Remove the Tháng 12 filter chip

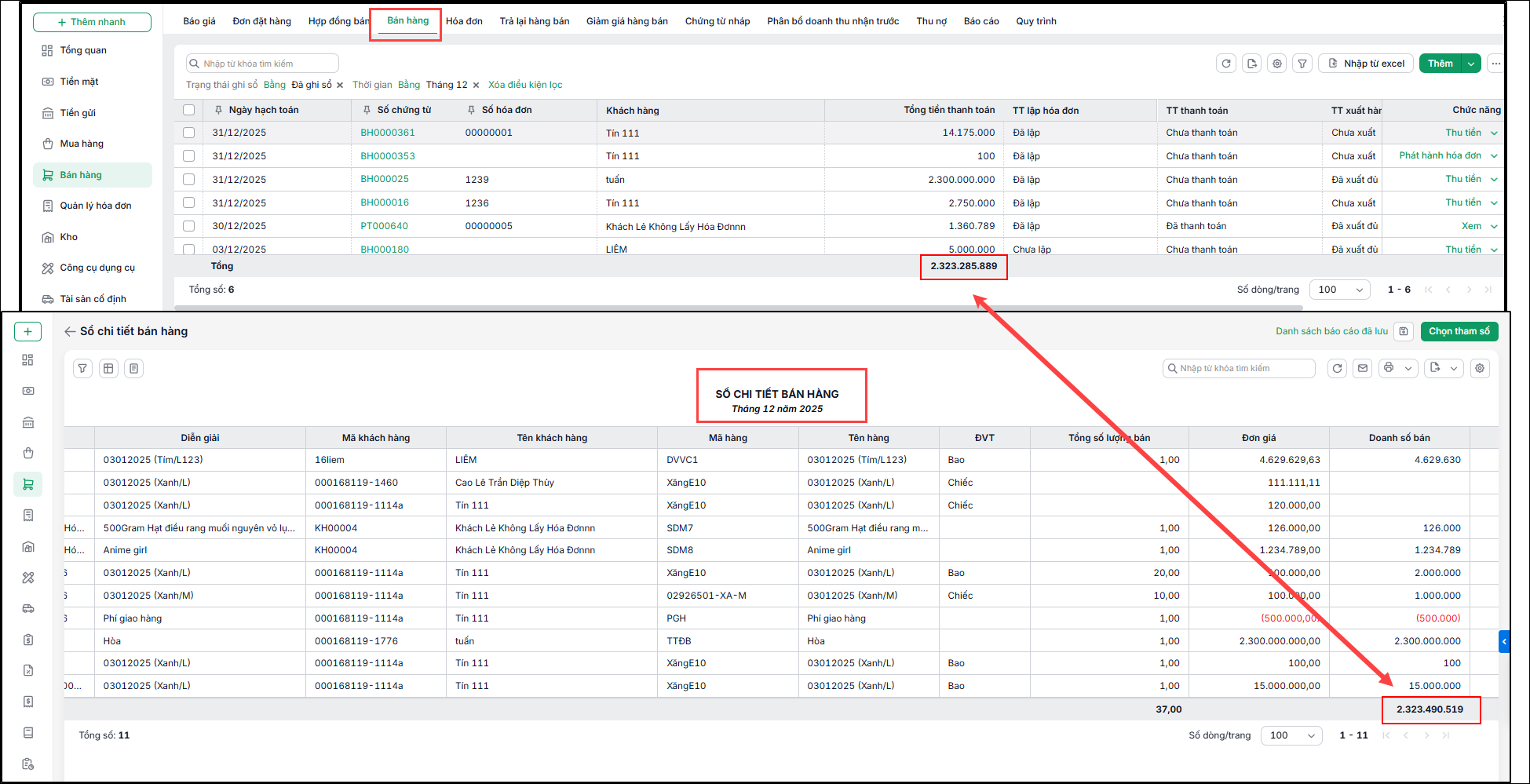pyautogui.click(x=476, y=85)
